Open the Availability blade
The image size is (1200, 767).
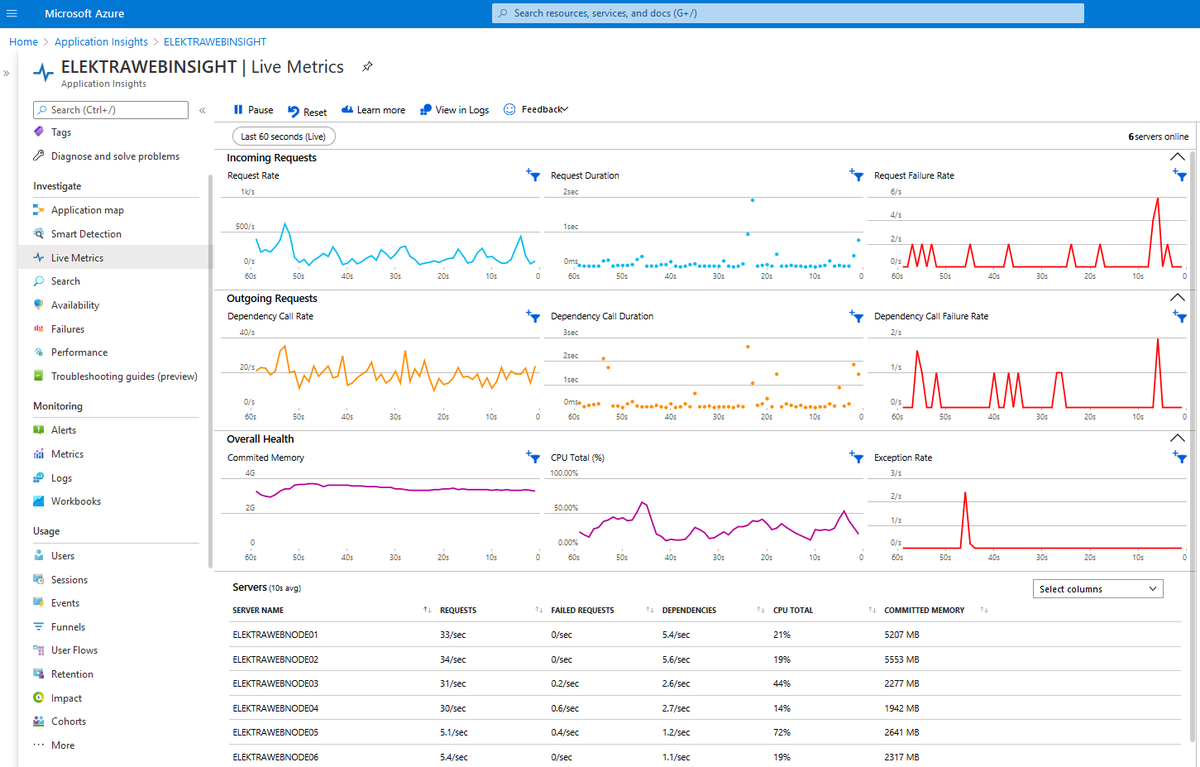point(77,304)
